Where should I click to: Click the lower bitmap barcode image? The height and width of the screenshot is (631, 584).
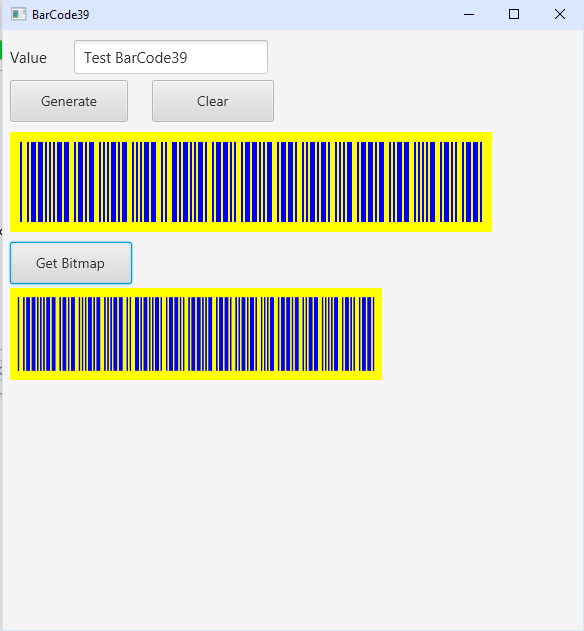point(196,334)
